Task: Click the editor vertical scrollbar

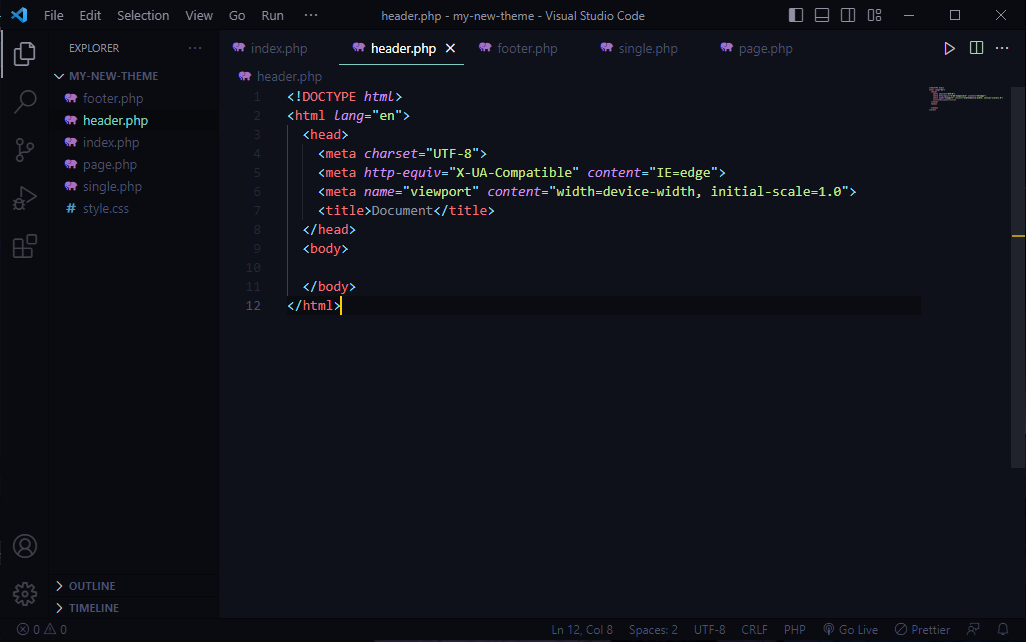Action: 1017,277
